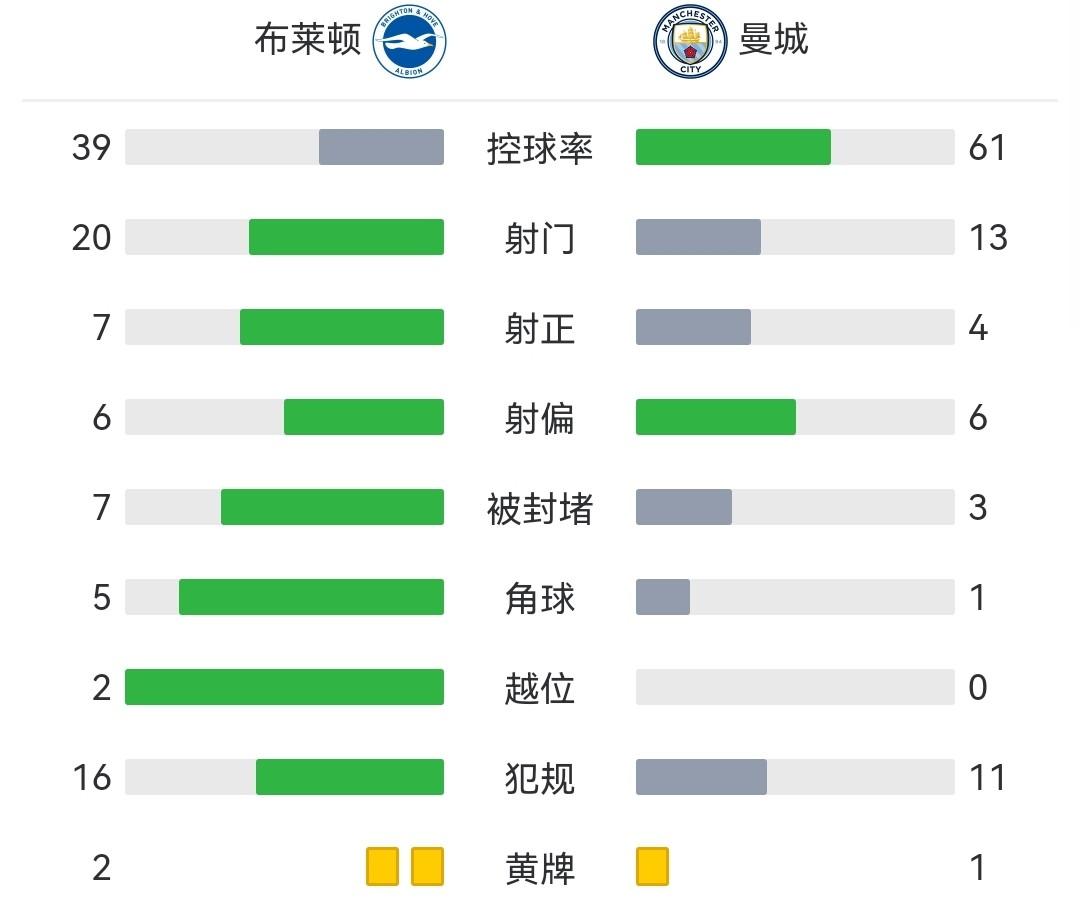Click Brighton's green blocked shots bar
Screen dimensions: 1080x910
click(x=332, y=507)
